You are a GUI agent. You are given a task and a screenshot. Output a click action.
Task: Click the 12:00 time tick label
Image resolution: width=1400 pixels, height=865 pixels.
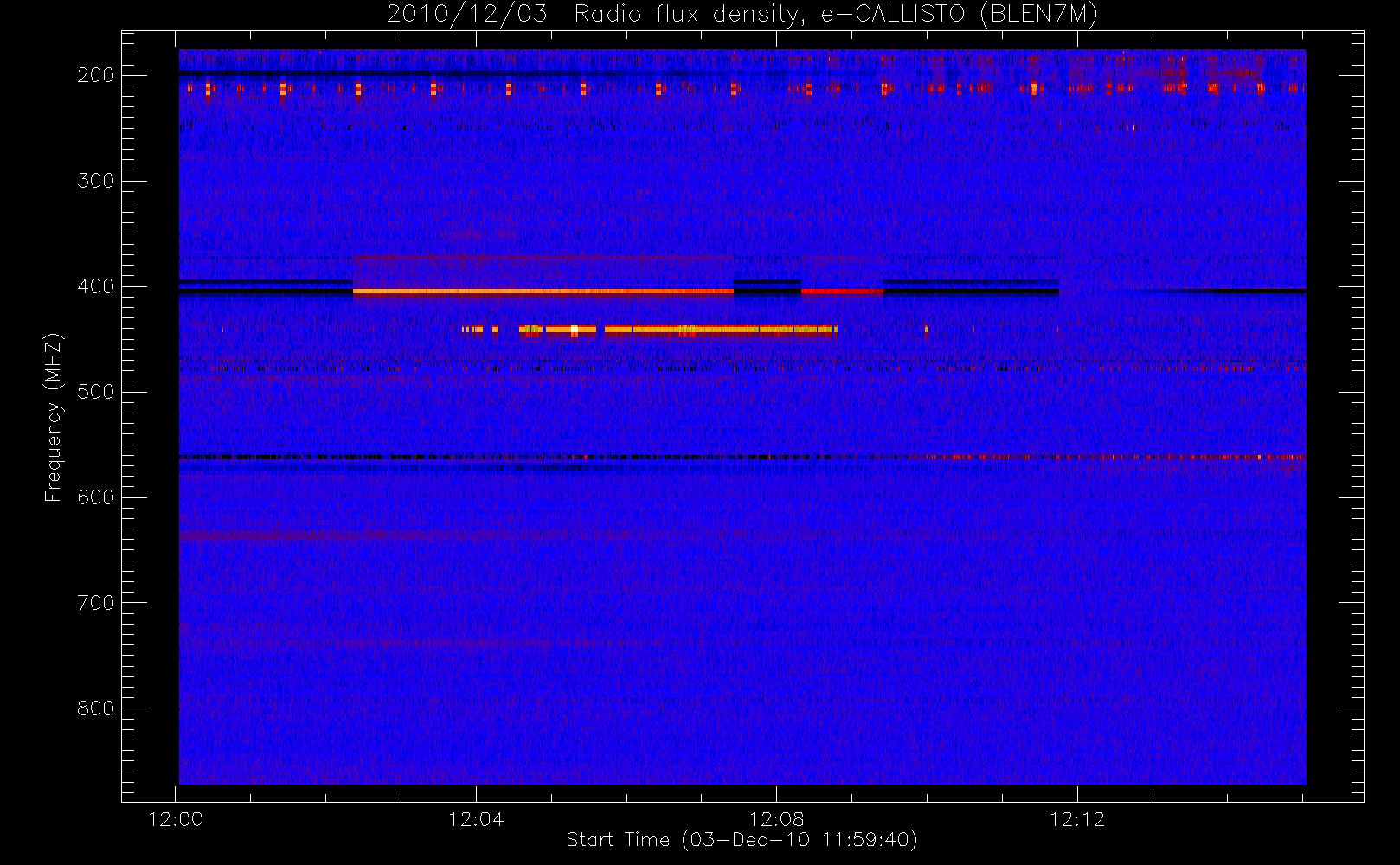tap(176, 819)
